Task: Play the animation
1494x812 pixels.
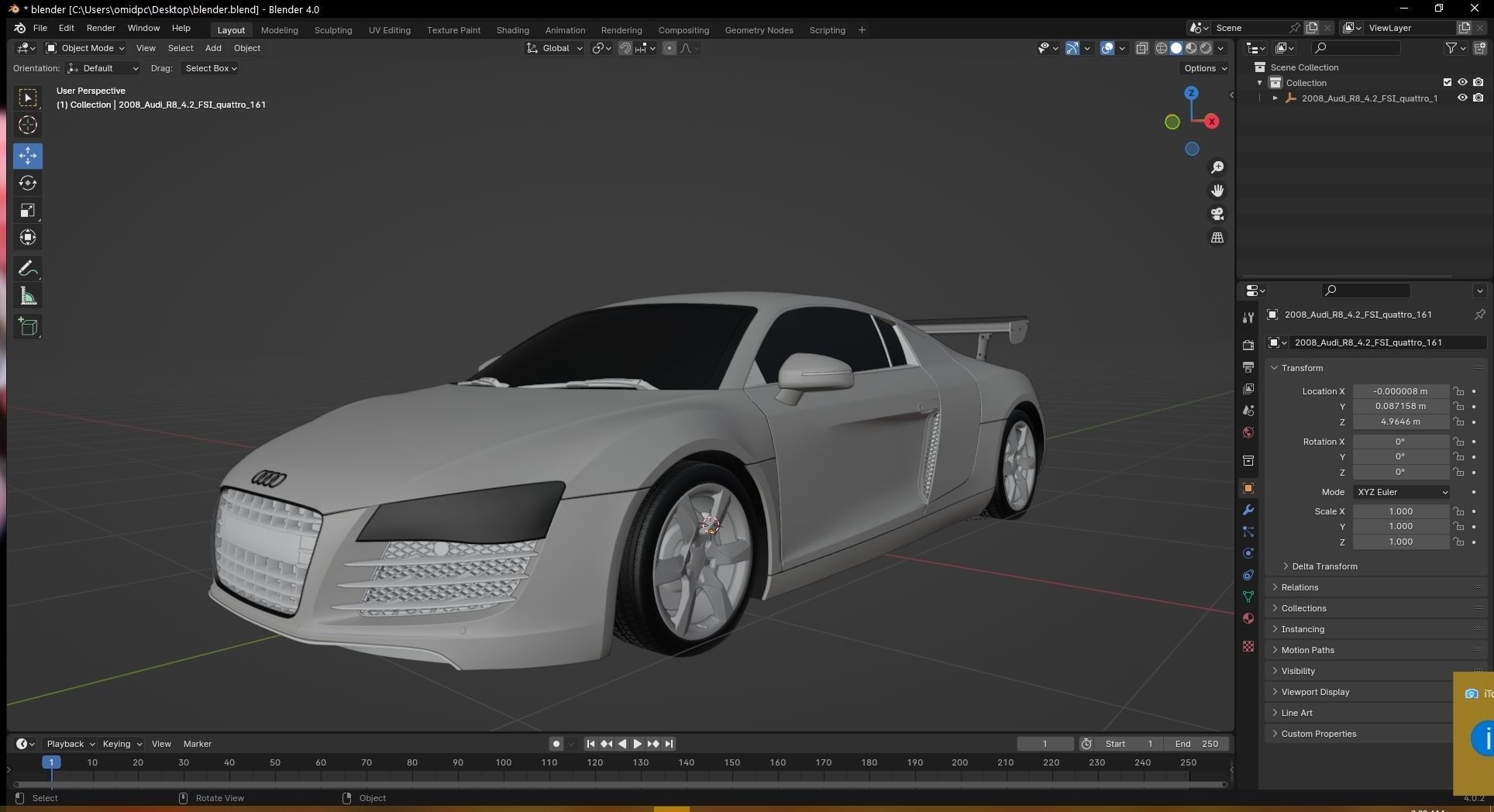Action: click(x=637, y=744)
